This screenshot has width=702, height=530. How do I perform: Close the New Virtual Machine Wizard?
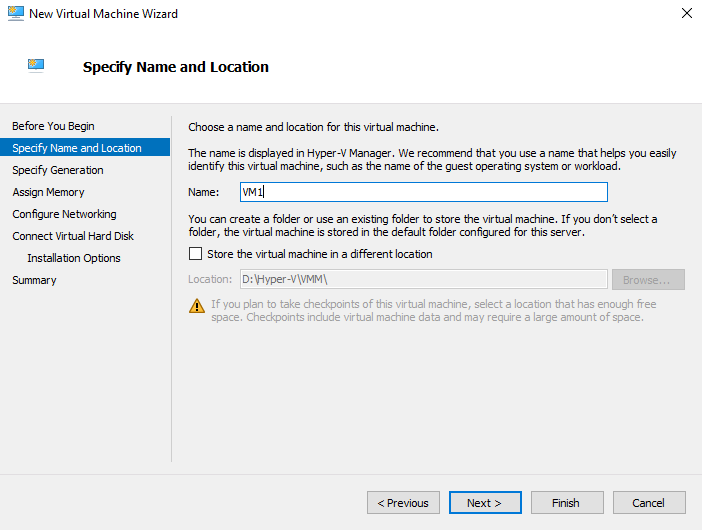pos(686,14)
